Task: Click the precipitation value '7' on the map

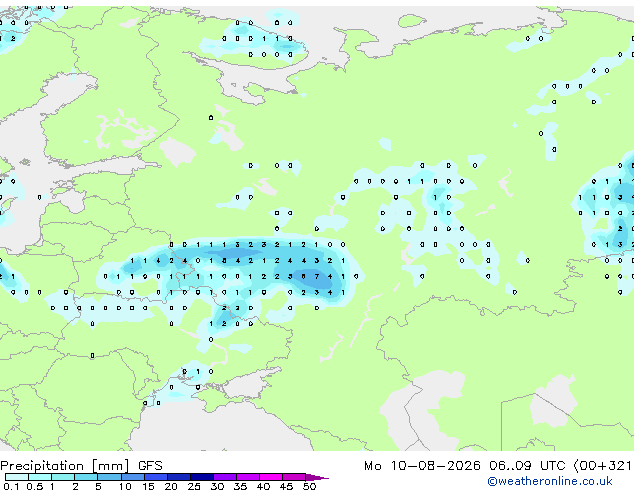Action: click(x=317, y=277)
